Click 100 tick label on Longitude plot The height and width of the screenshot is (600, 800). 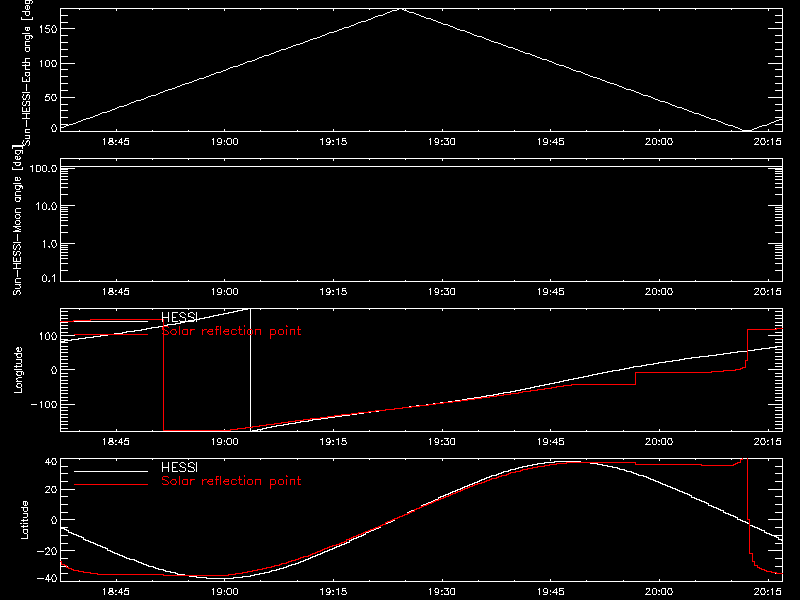tap(48, 336)
